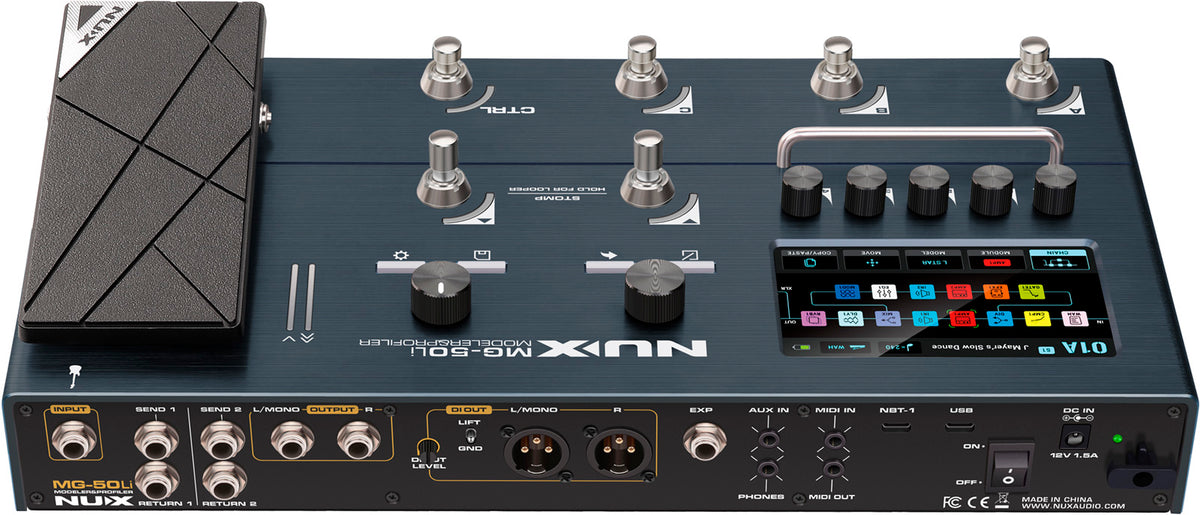Stomp footswitch C
The image size is (1200, 515).
pyautogui.click(x=642, y=70)
